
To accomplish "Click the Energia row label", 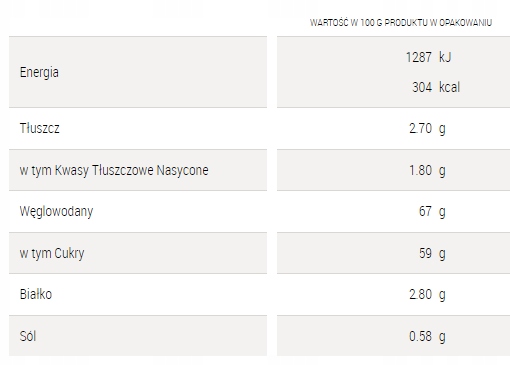I will tap(39, 72).
